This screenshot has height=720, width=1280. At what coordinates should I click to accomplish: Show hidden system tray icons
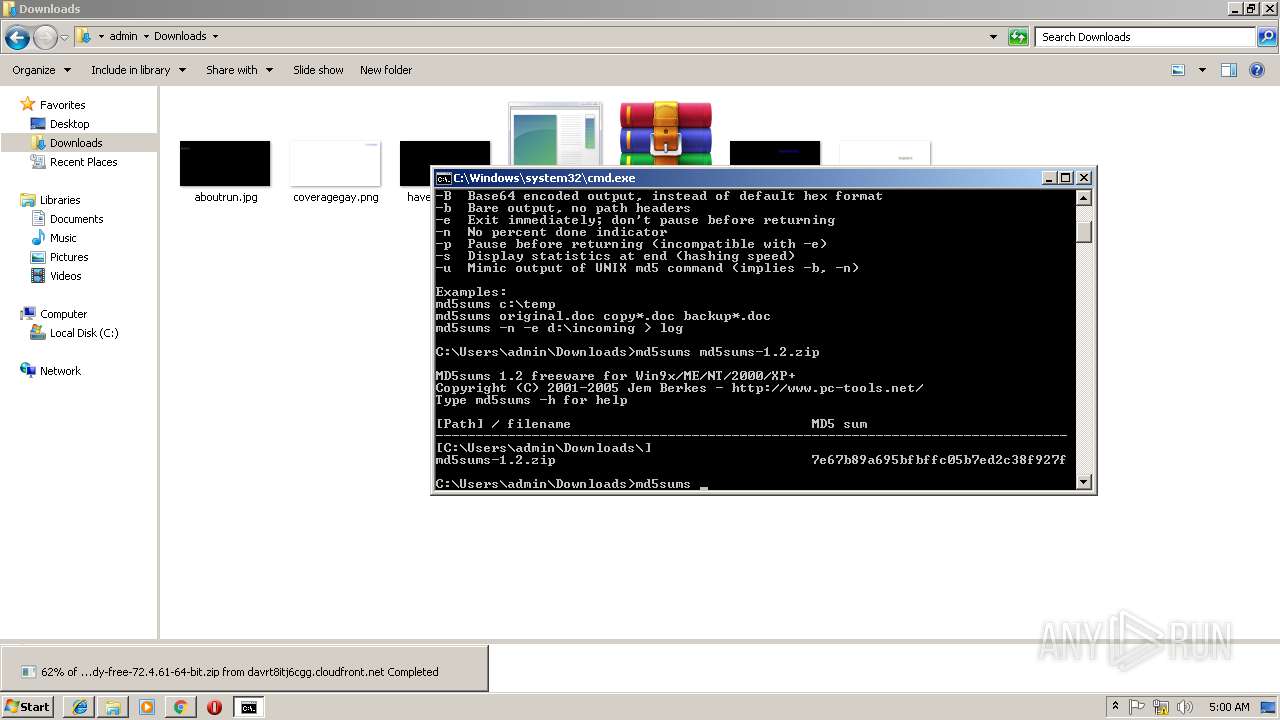pos(1116,706)
